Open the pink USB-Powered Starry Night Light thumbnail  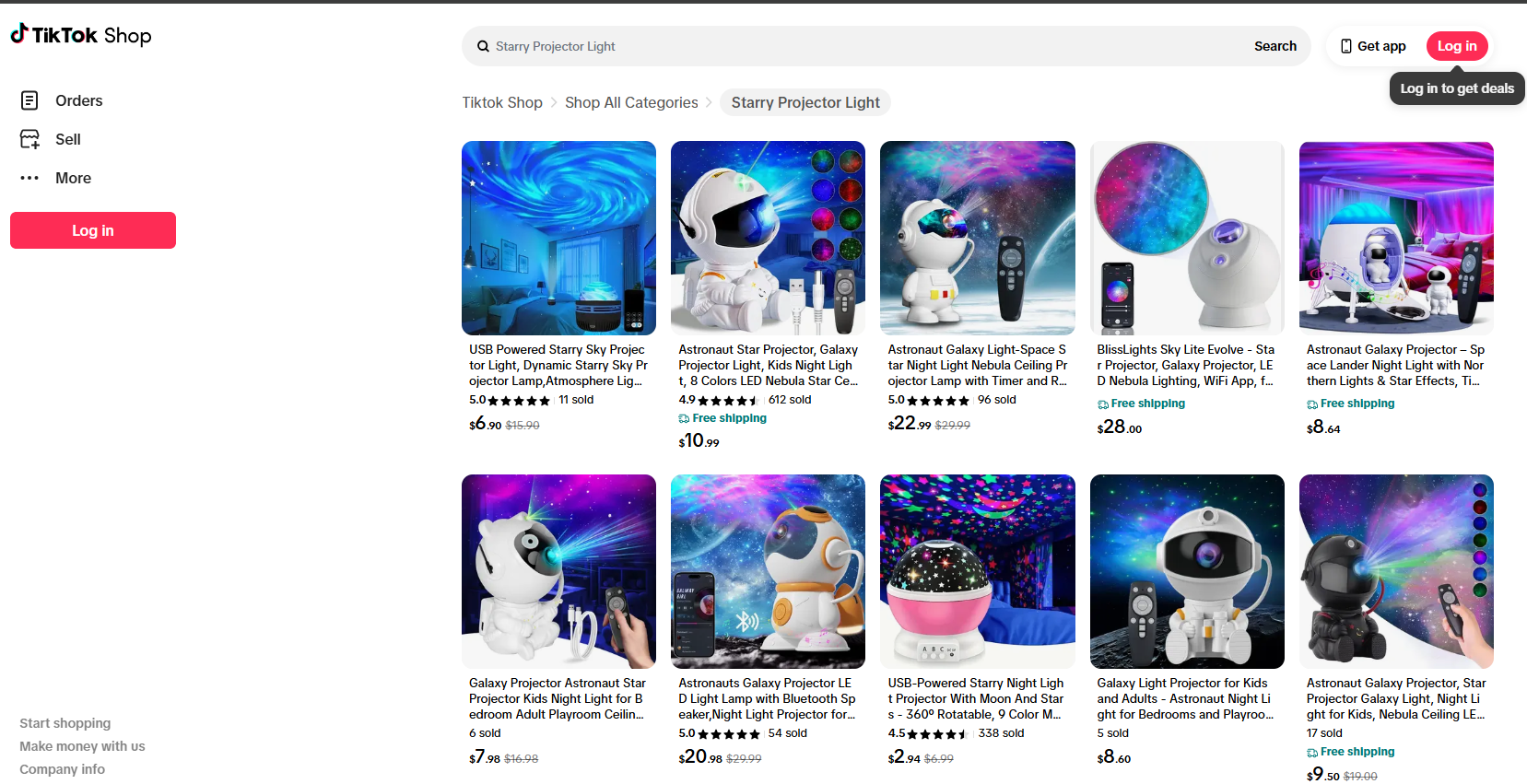977,571
